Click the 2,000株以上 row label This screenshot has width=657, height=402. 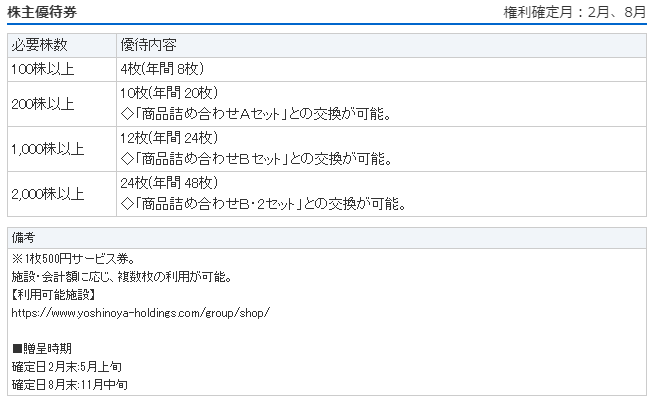[x=47, y=194]
